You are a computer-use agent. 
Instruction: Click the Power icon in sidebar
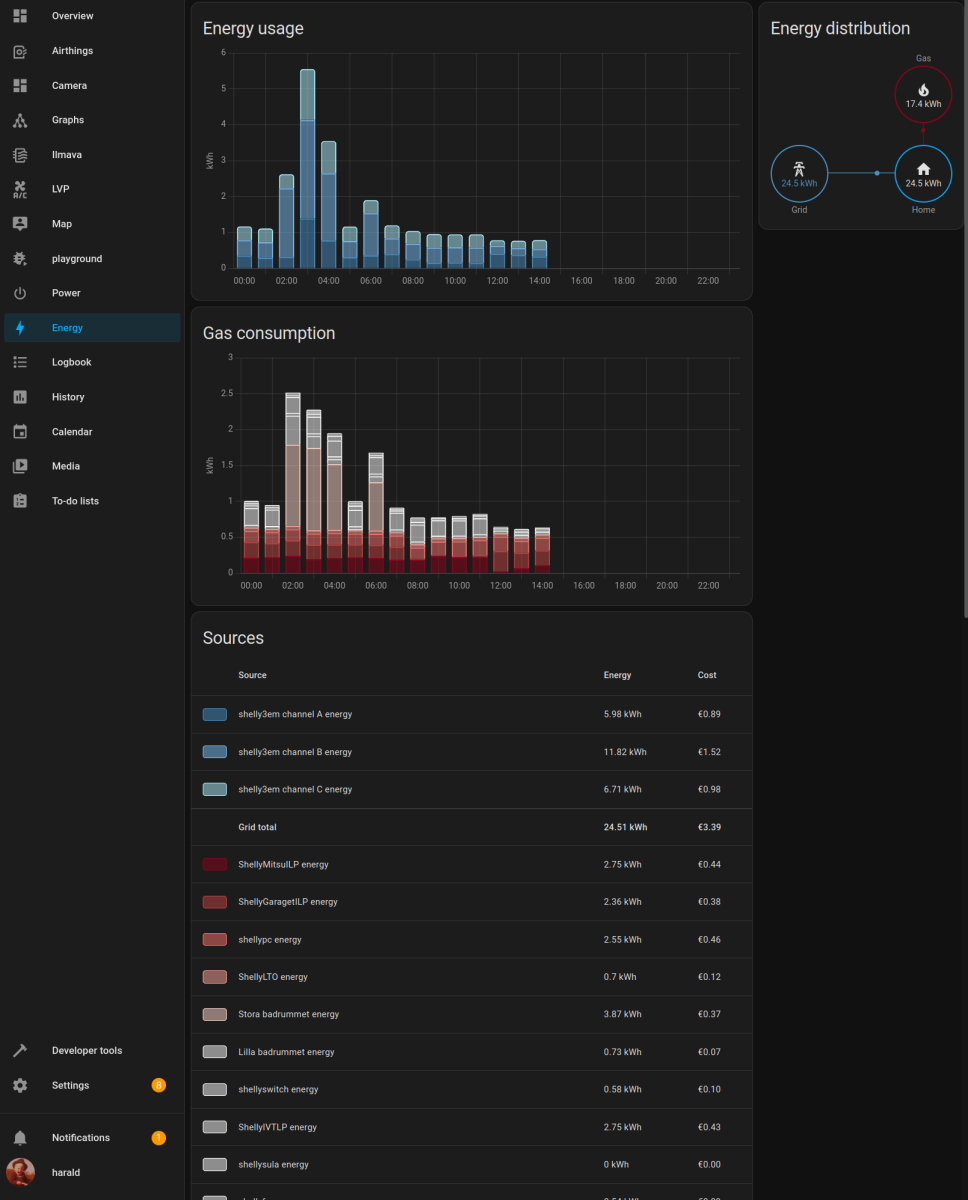click(20, 293)
